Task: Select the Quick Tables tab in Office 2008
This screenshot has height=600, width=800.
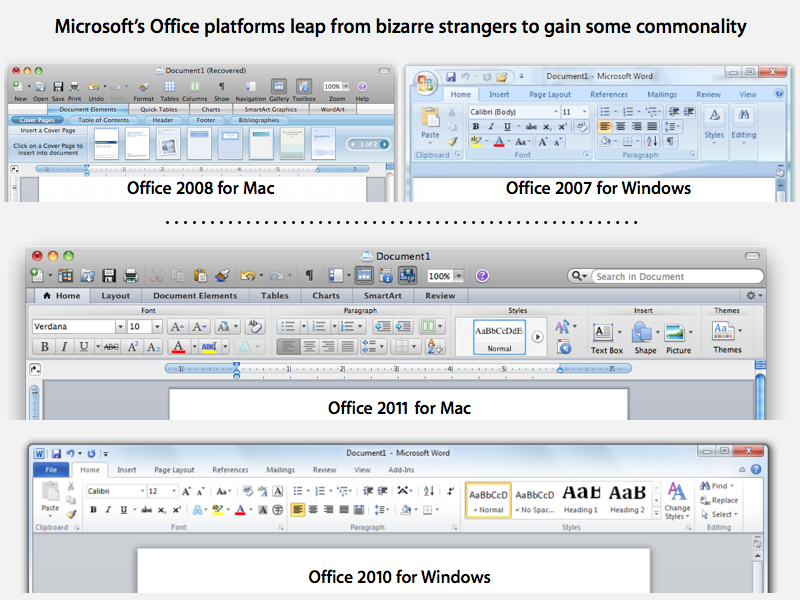Action: (x=159, y=109)
